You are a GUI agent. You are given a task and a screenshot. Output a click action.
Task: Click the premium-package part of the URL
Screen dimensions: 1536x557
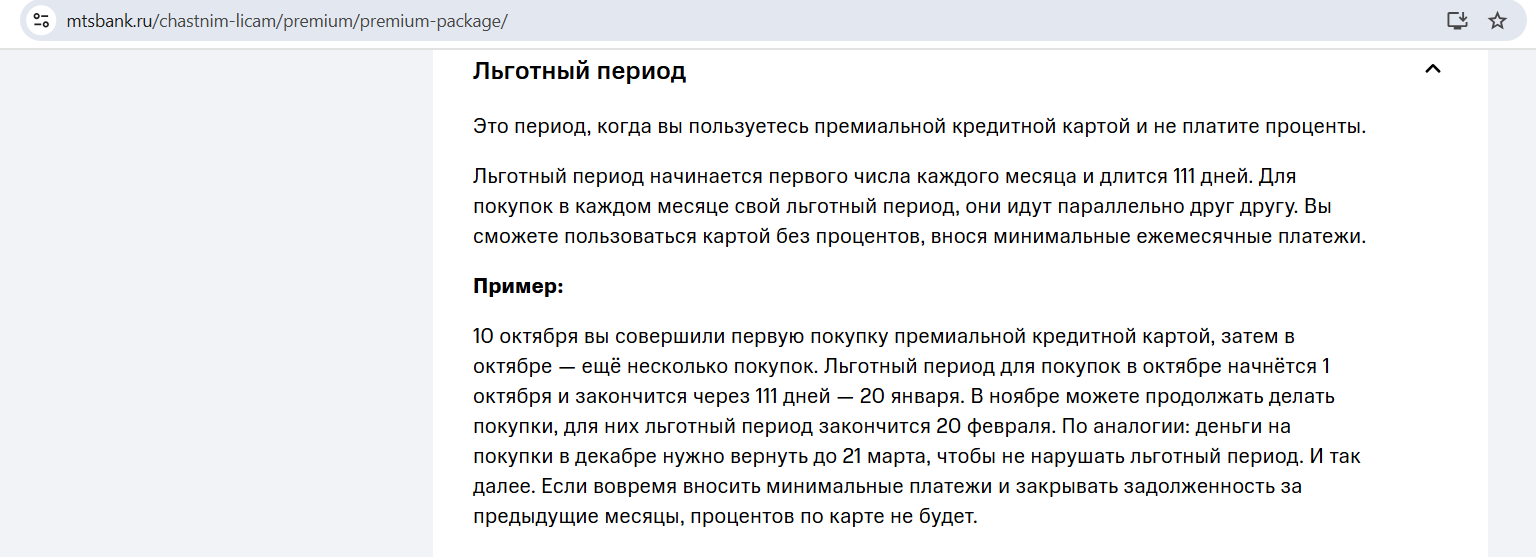(449, 21)
